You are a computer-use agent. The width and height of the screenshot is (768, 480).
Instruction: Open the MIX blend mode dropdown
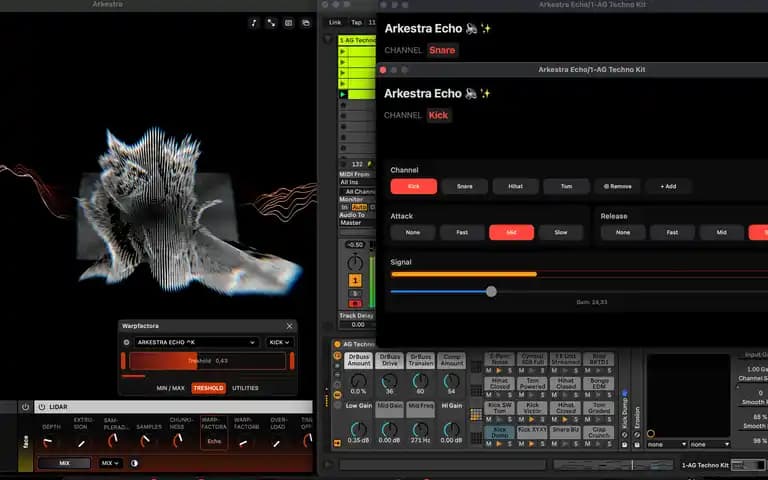point(110,463)
